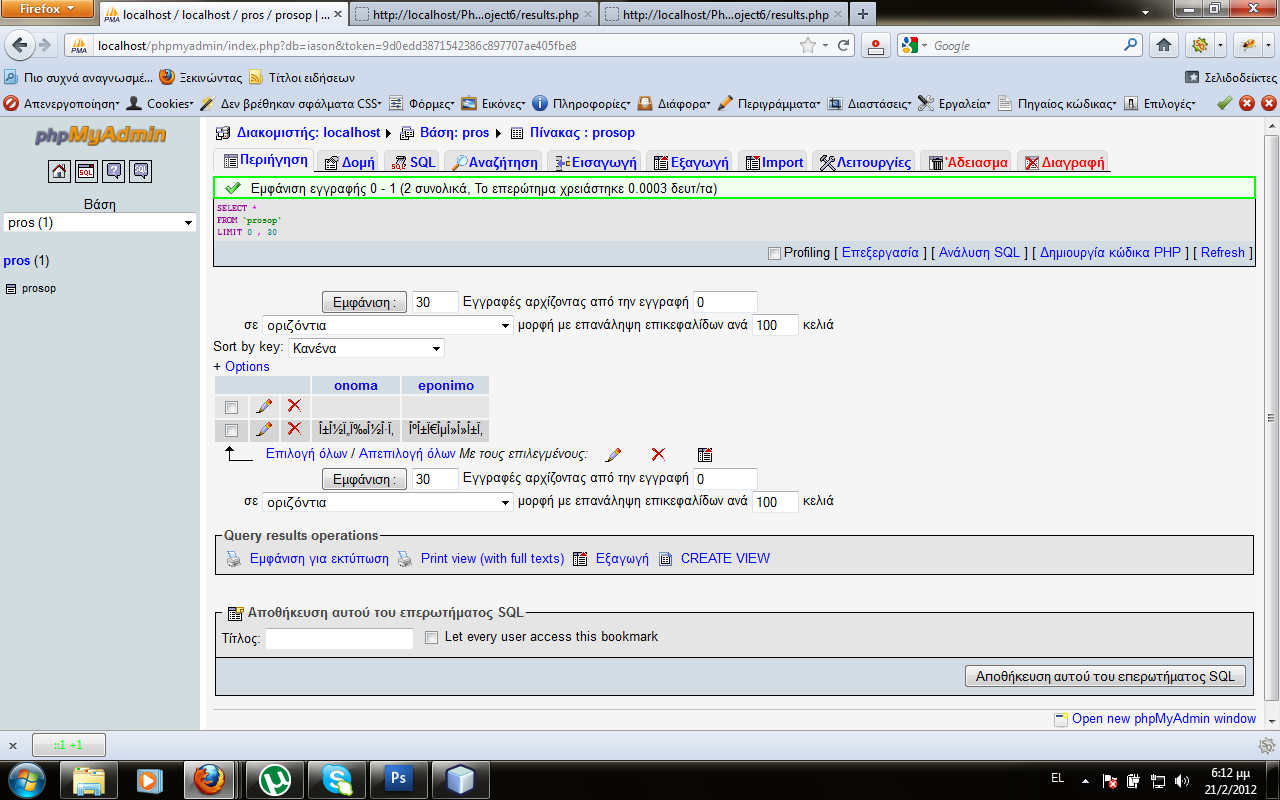The image size is (1280, 800).
Task: Switch to the Αναζήτηση tab
Action: click(495, 162)
